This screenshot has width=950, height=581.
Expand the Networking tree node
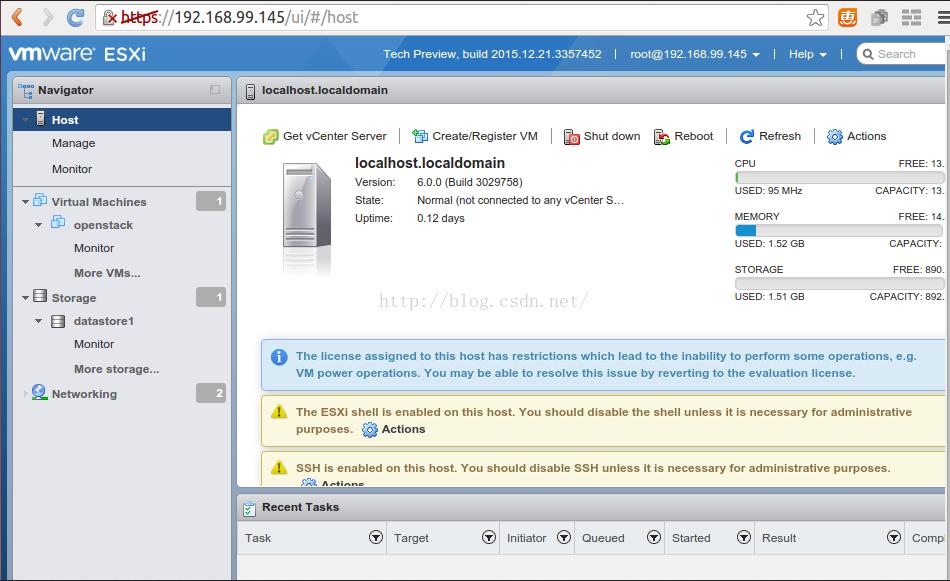point(25,394)
